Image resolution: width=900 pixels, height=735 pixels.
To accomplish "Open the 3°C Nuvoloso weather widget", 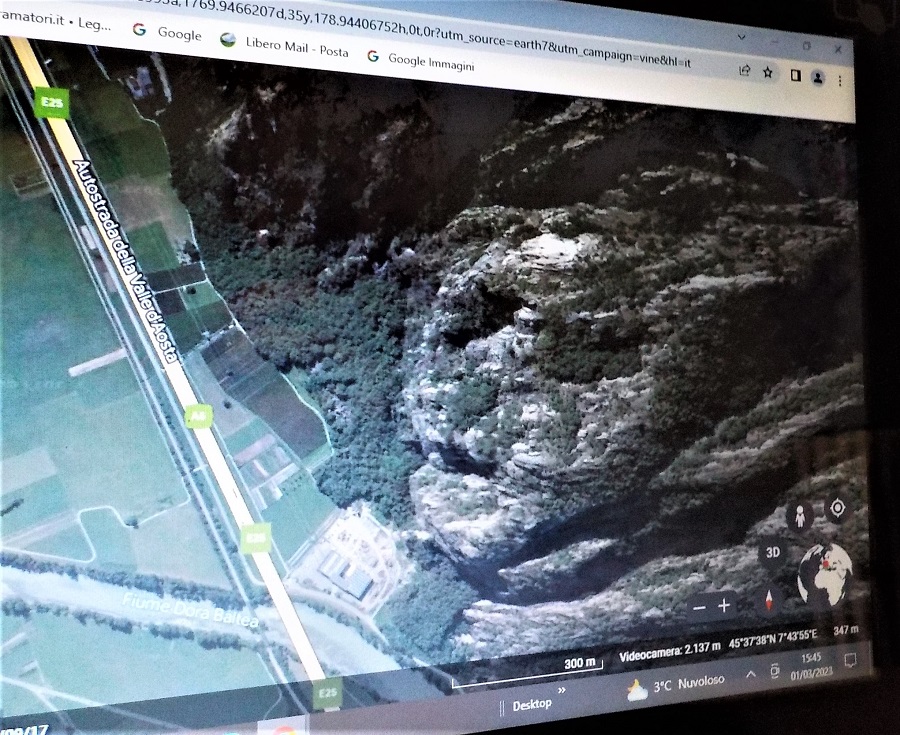I will pos(675,686).
